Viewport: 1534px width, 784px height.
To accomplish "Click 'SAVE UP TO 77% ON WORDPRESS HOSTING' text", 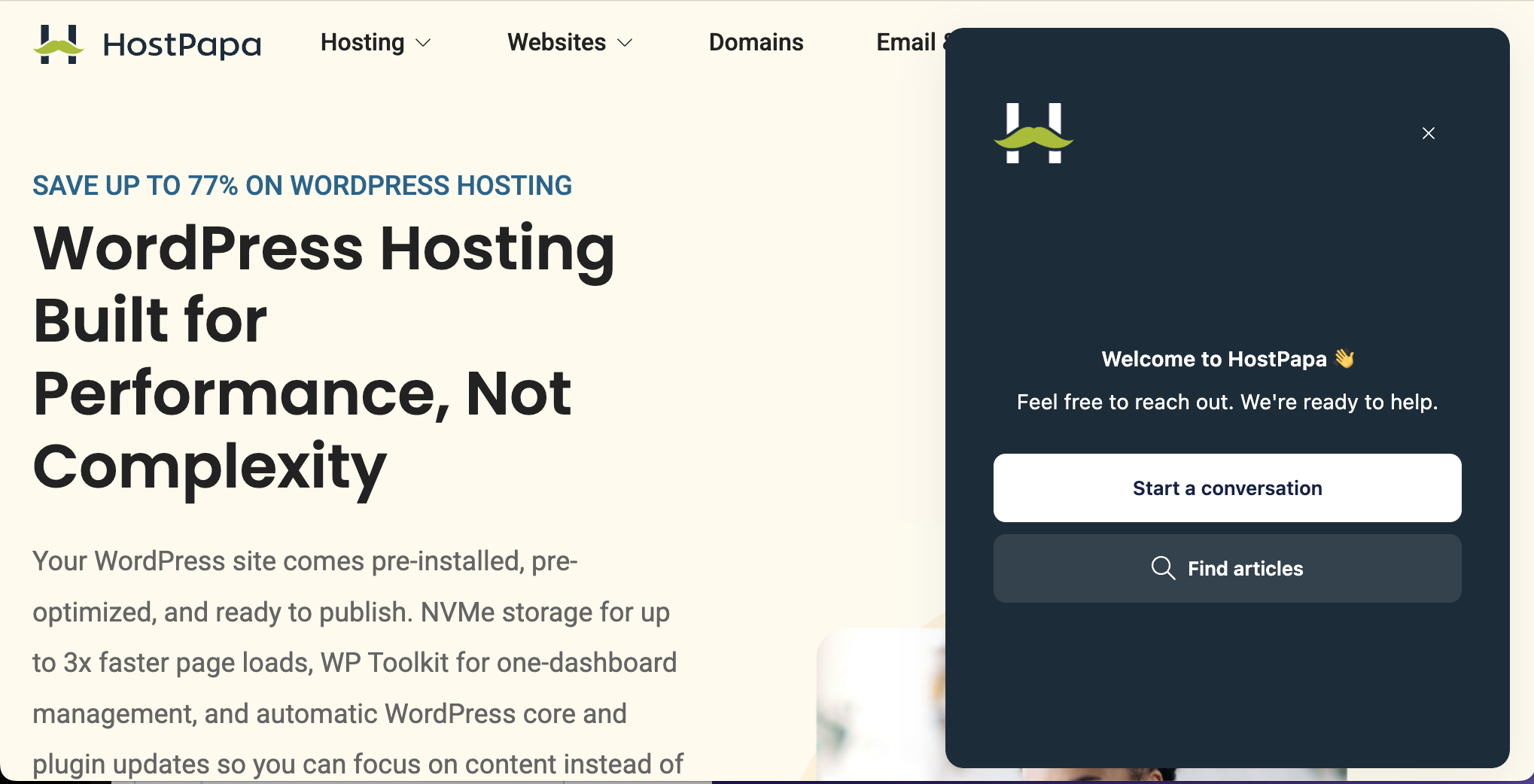I will click(302, 185).
